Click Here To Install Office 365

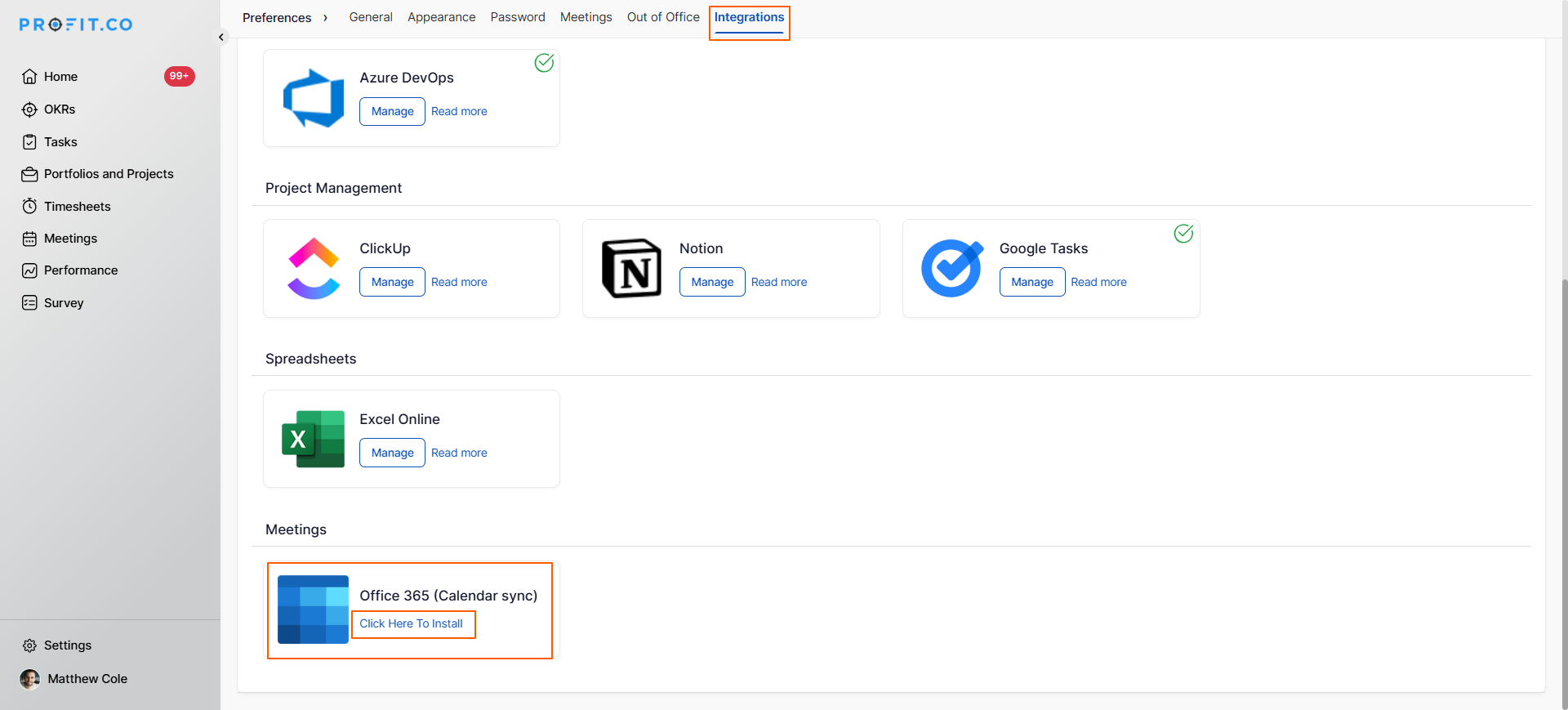tap(412, 623)
